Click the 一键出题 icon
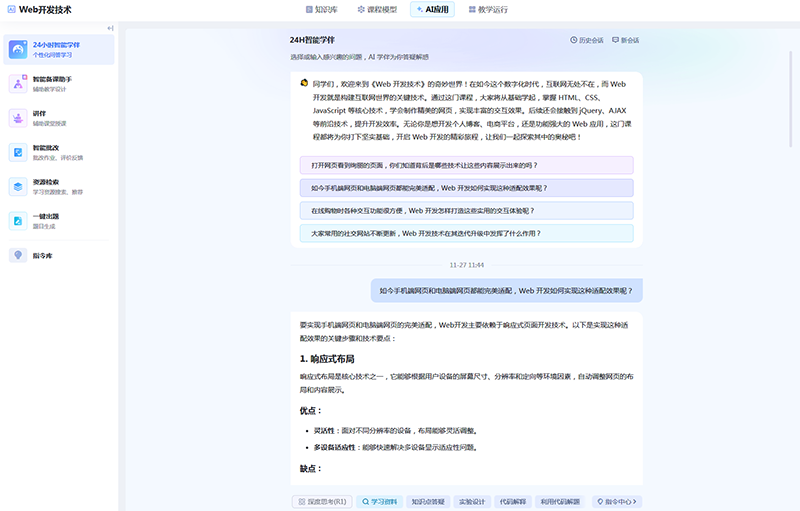 pos(18,220)
